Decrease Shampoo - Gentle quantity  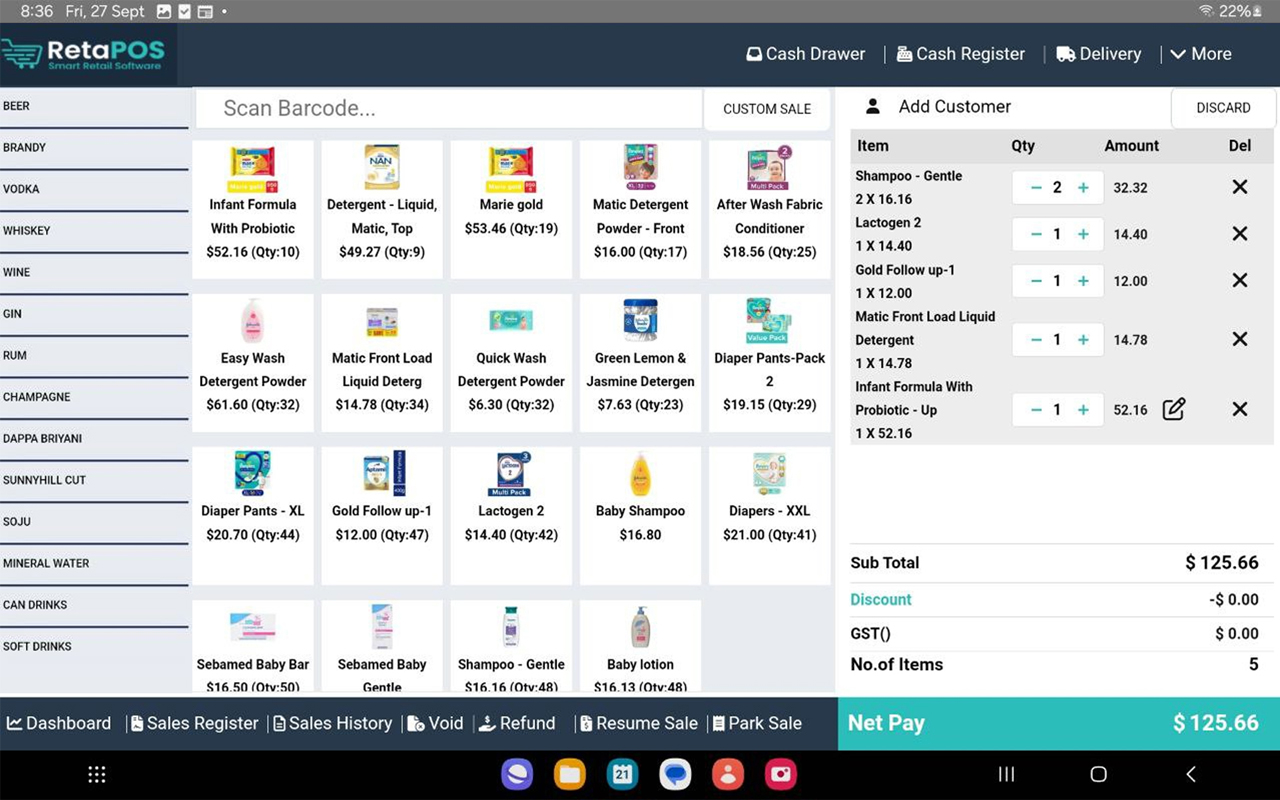[x=1035, y=187]
